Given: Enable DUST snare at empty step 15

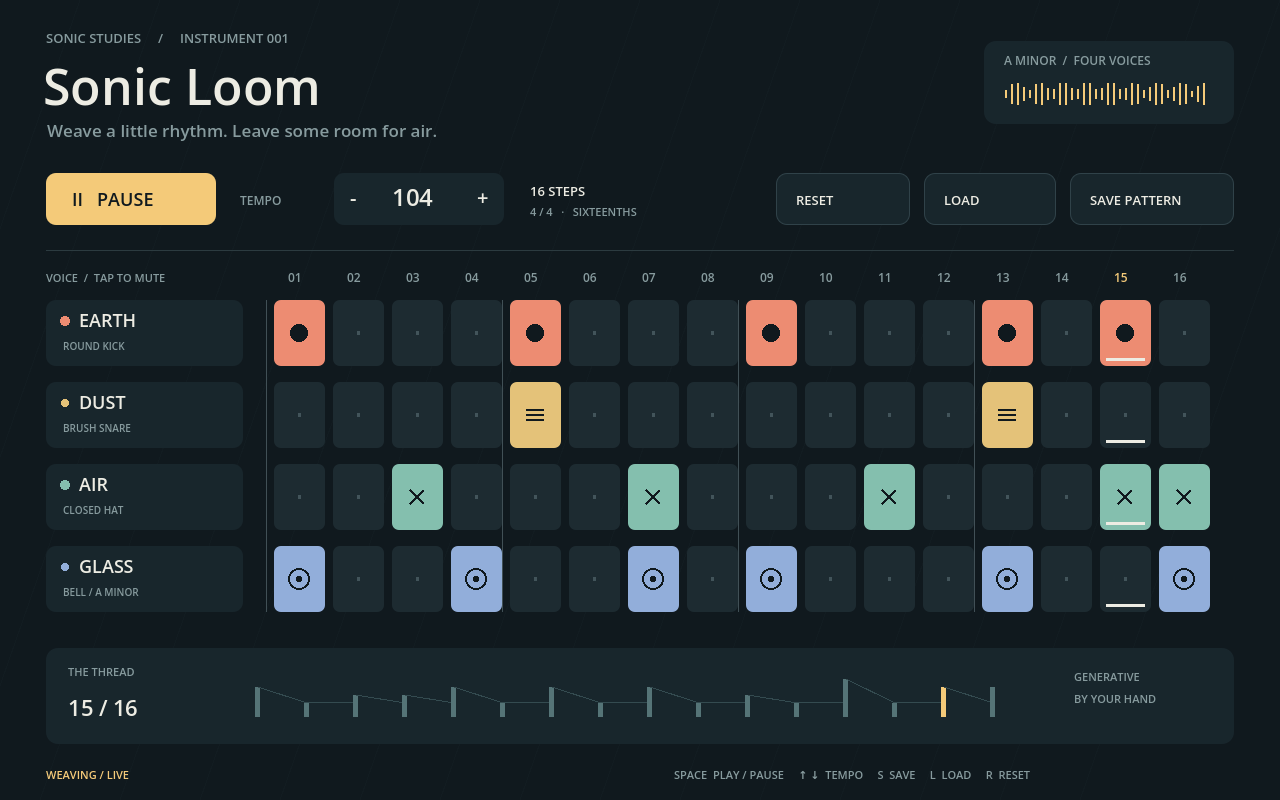Looking at the screenshot, I should pyautogui.click(x=1125, y=415).
